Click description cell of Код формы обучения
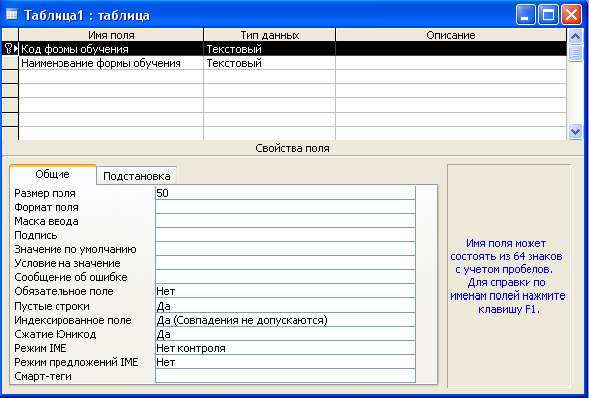The image size is (589, 398). pyautogui.click(x=451, y=49)
